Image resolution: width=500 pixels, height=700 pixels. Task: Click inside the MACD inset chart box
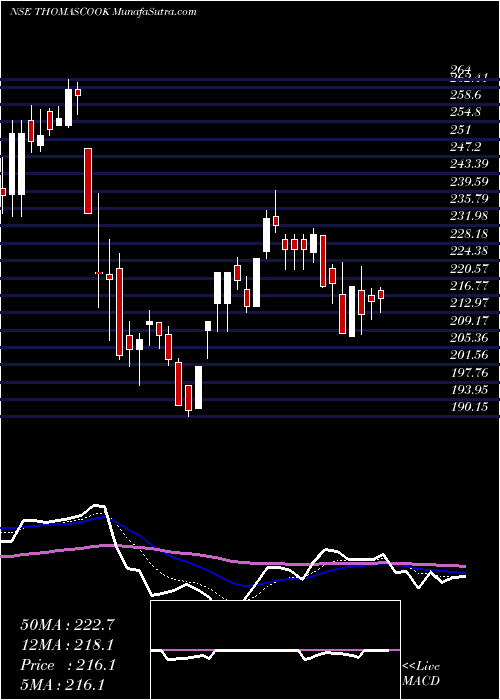point(275,650)
